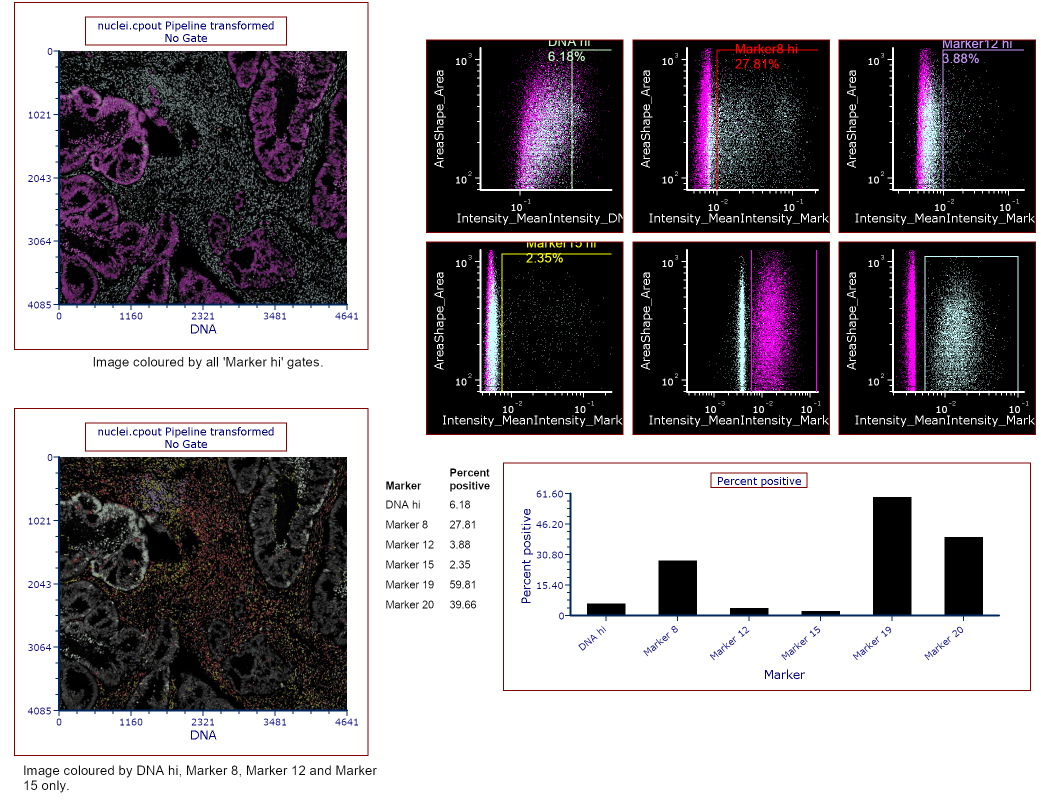Click the 'Percent positive' table column header
Viewport: 1041px width, 806px height.
pos(469,479)
